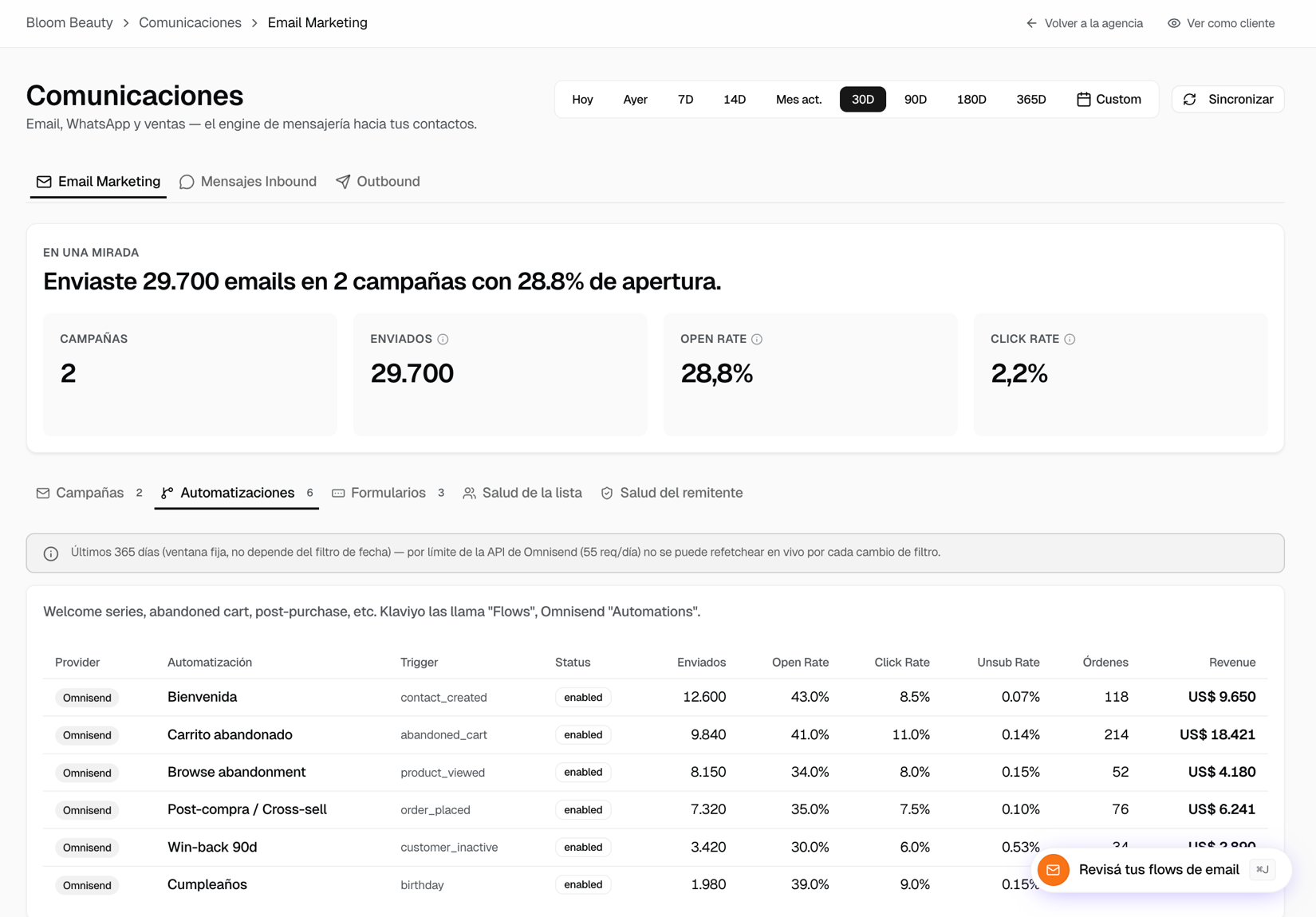
Task: Open the Carrito abandonado automation row
Action: (655, 735)
